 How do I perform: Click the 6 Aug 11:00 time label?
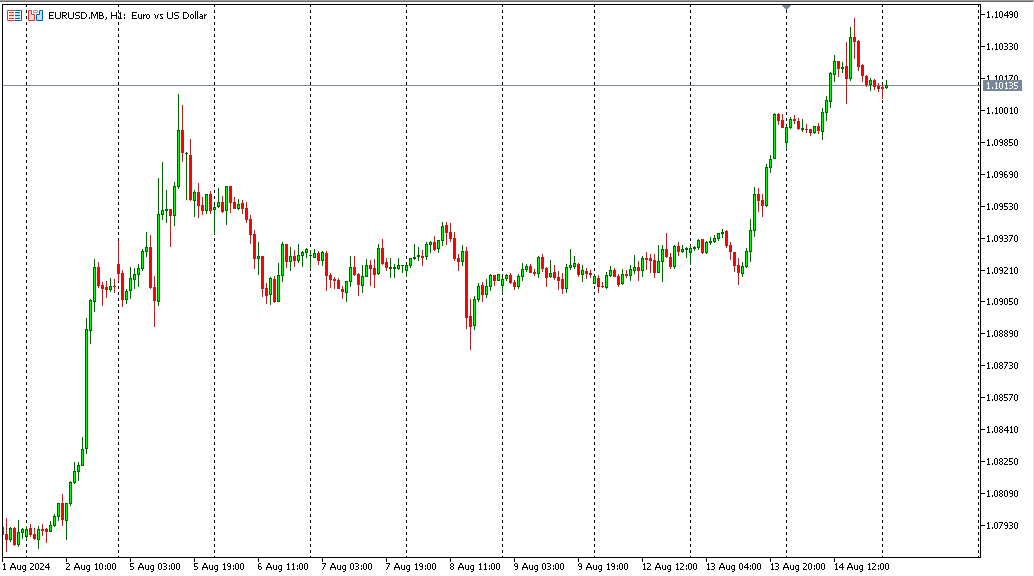pos(283,566)
